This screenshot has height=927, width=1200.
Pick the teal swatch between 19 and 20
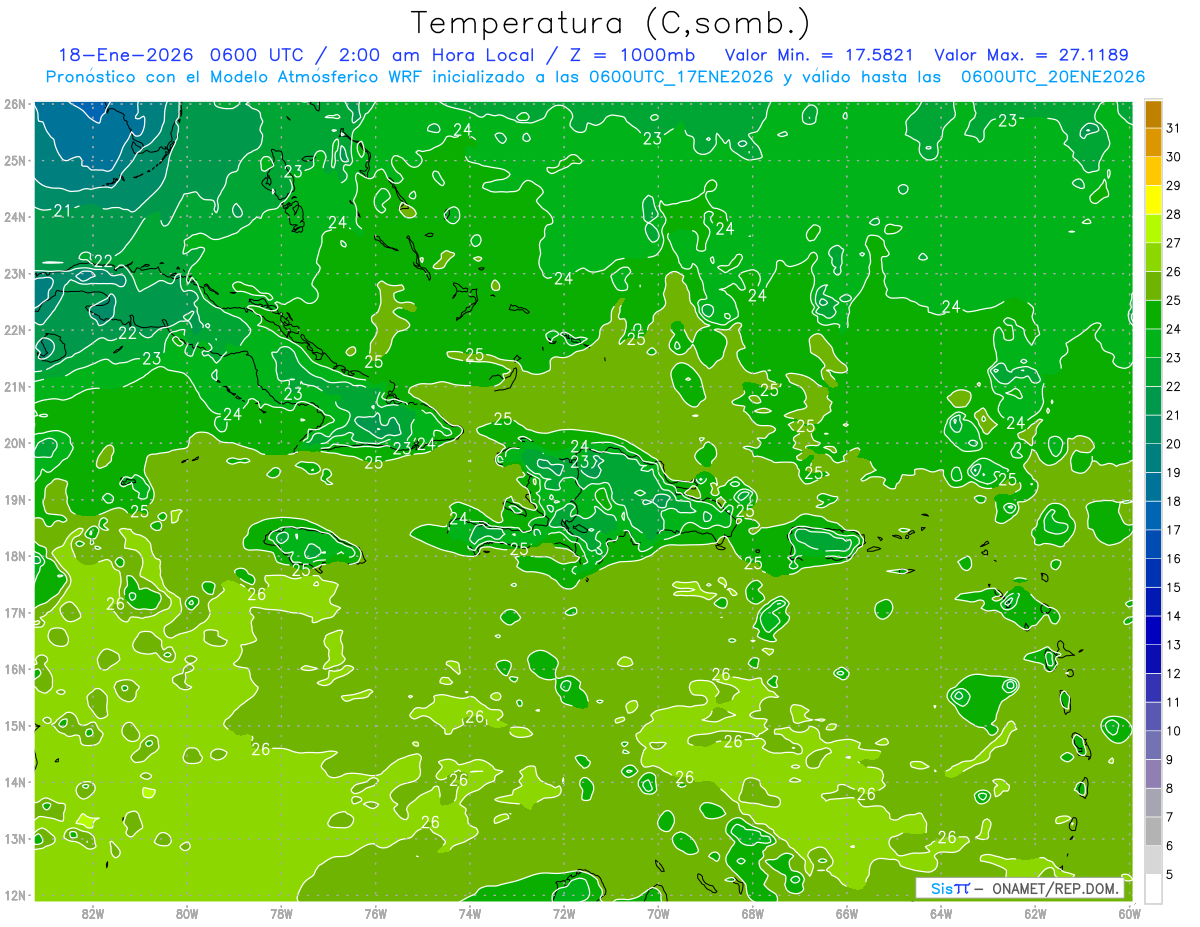pos(1154,458)
